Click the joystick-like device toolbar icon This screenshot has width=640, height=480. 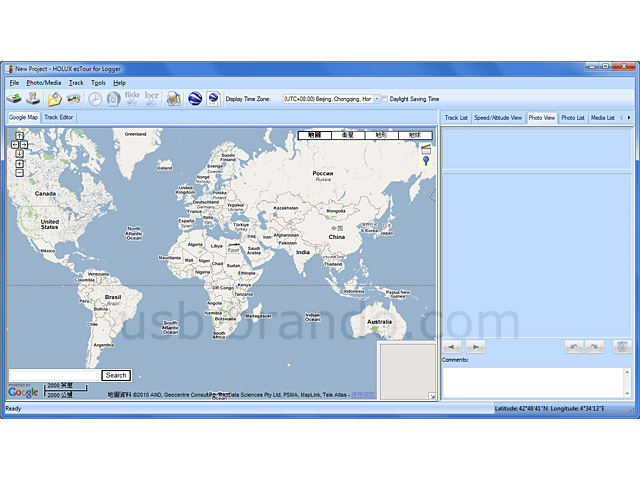pyautogui.click(x=33, y=98)
